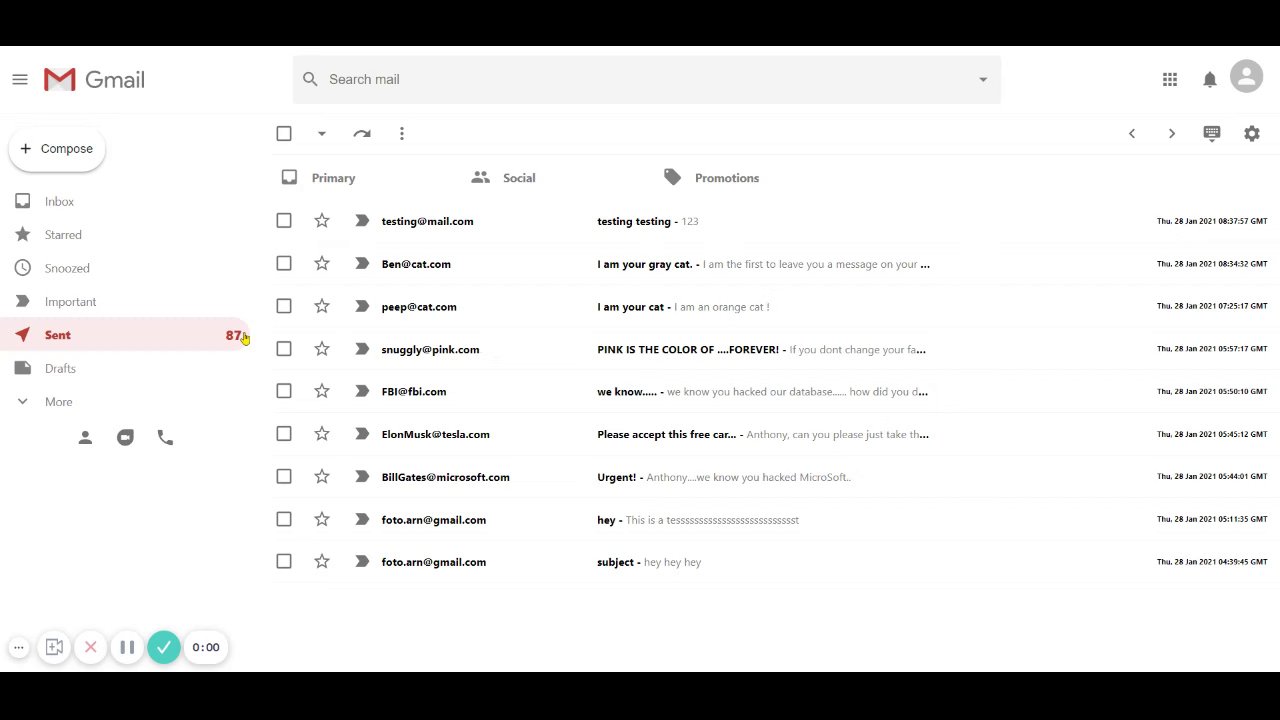Switch to the Promotions tab

[711, 178]
